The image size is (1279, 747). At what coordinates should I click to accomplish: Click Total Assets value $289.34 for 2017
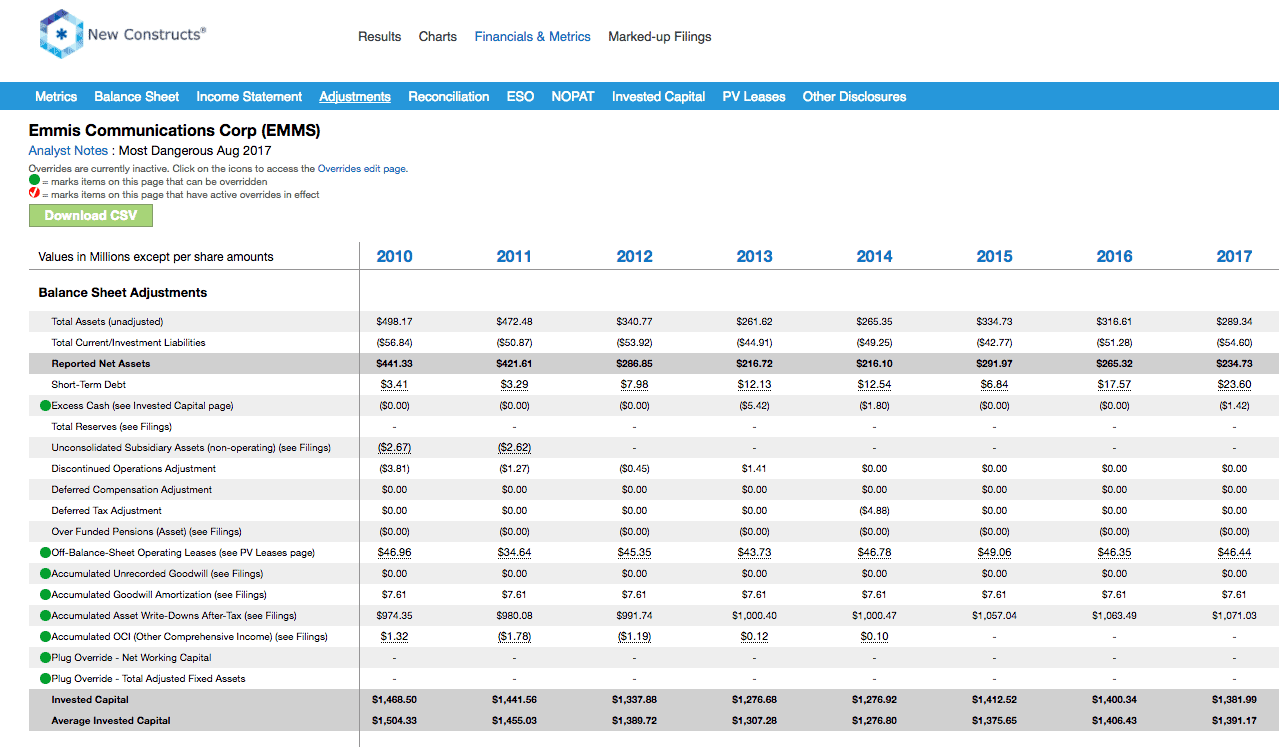[x=1234, y=322]
